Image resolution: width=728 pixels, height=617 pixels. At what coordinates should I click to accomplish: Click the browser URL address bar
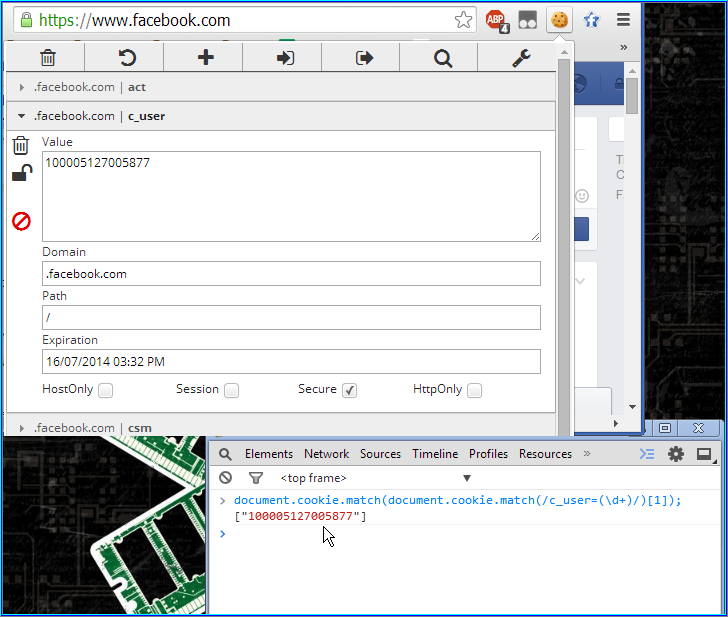(x=245, y=20)
